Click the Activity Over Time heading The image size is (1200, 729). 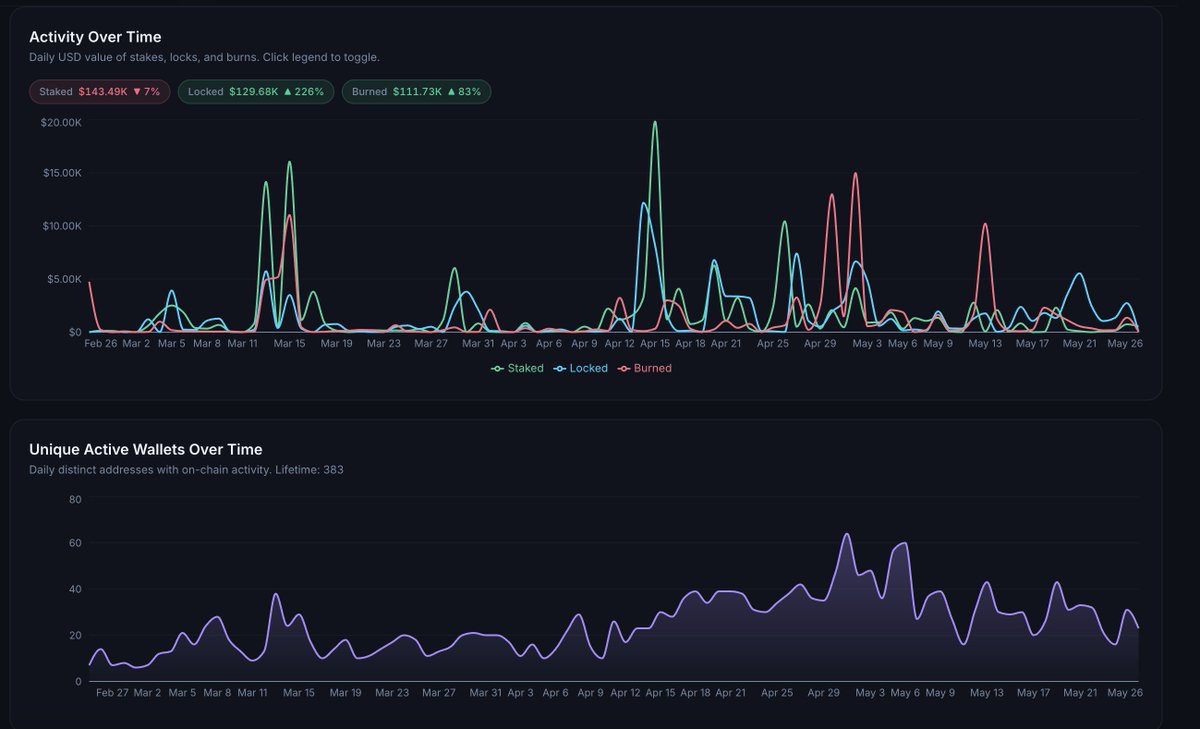(95, 37)
